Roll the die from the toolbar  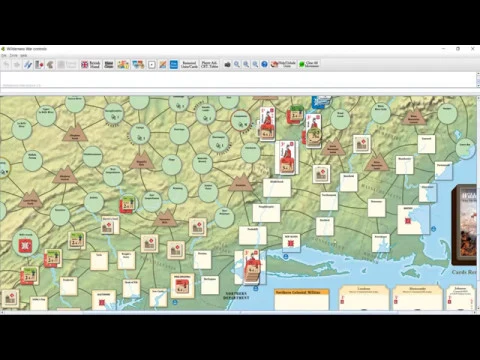[152, 64]
